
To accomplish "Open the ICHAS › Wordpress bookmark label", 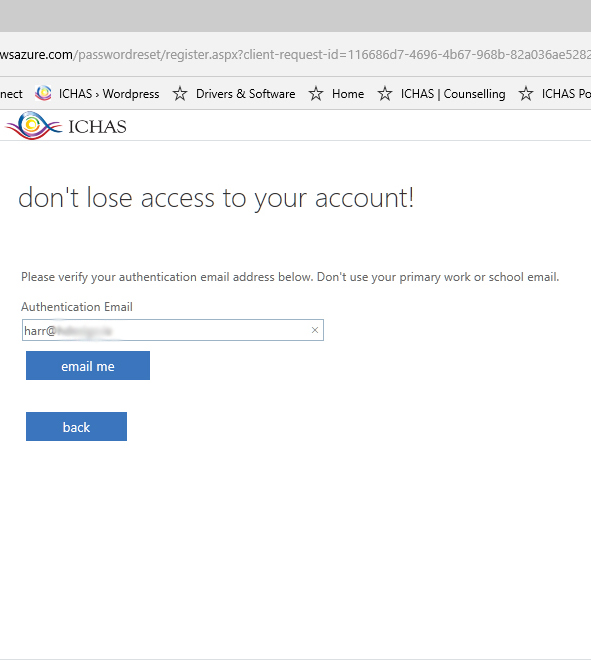I will coord(109,94).
